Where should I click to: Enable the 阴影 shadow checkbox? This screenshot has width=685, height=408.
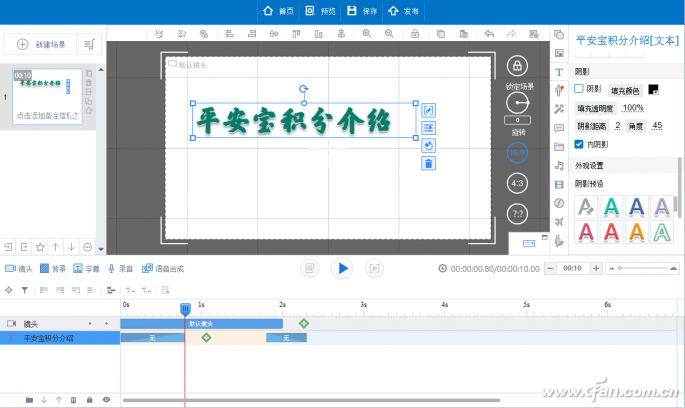coord(579,90)
